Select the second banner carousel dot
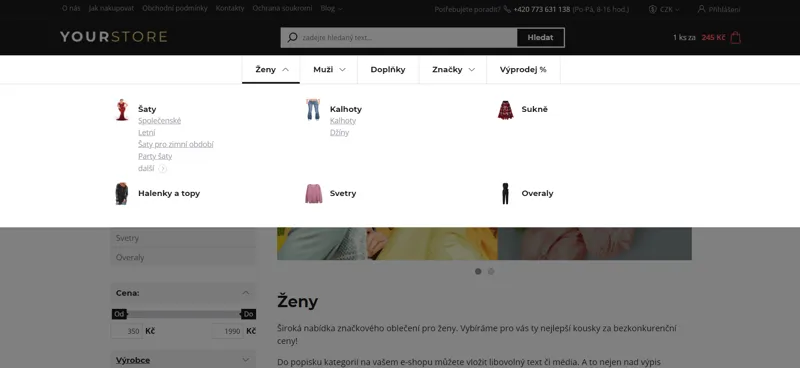 [491, 272]
